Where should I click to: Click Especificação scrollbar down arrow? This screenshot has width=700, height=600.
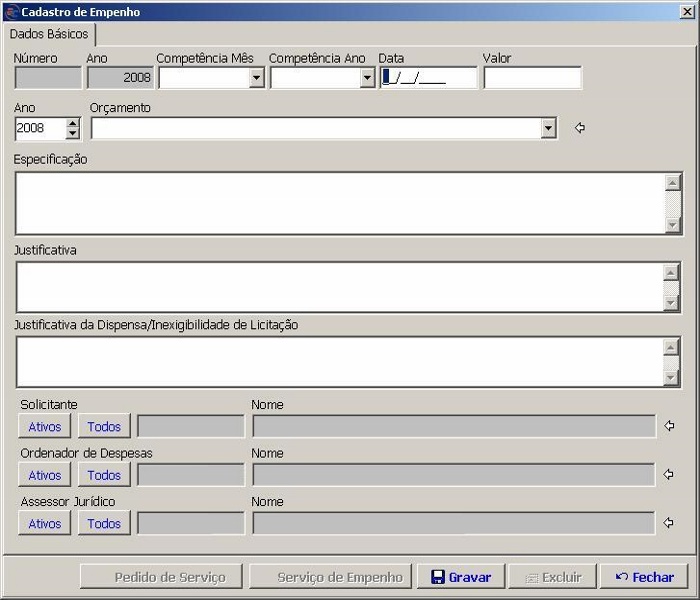tap(673, 225)
